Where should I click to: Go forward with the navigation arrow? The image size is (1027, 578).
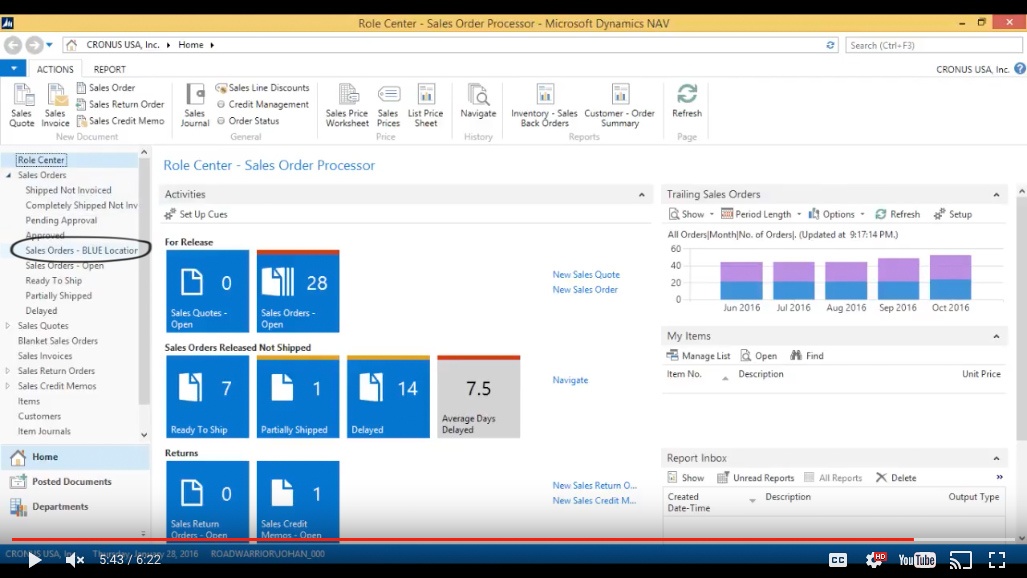(x=34, y=45)
